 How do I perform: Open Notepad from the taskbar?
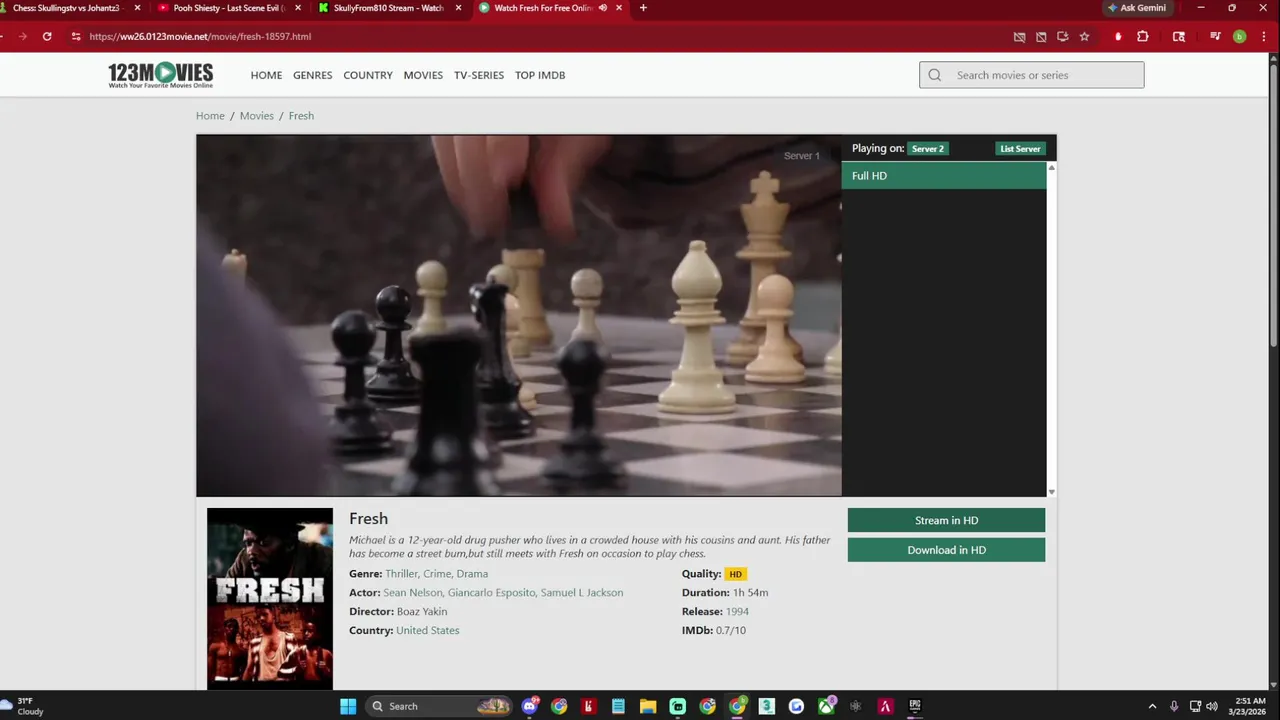pyautogui.click(x=618, y=706)
